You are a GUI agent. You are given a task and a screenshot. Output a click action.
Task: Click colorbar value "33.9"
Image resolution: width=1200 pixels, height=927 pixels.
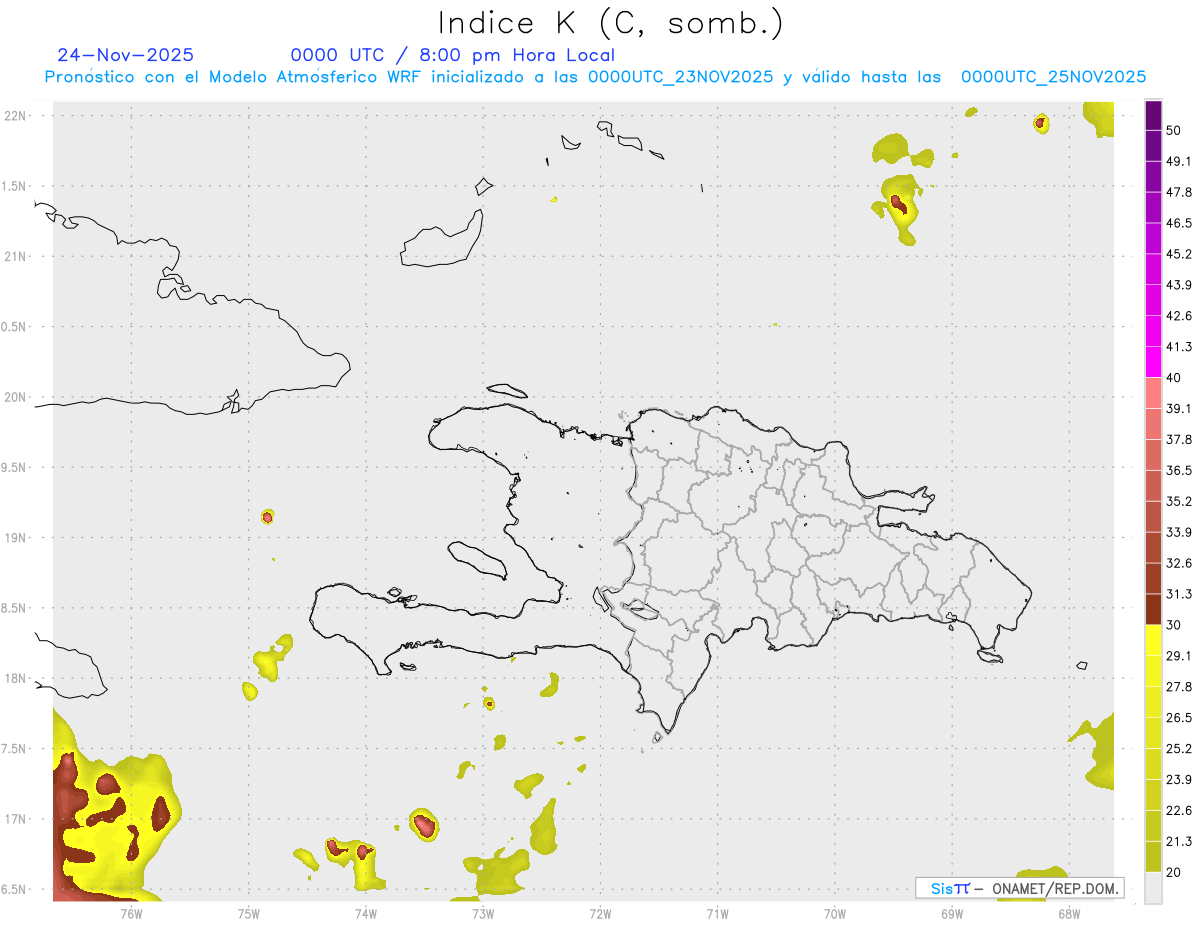point(1179,532)
